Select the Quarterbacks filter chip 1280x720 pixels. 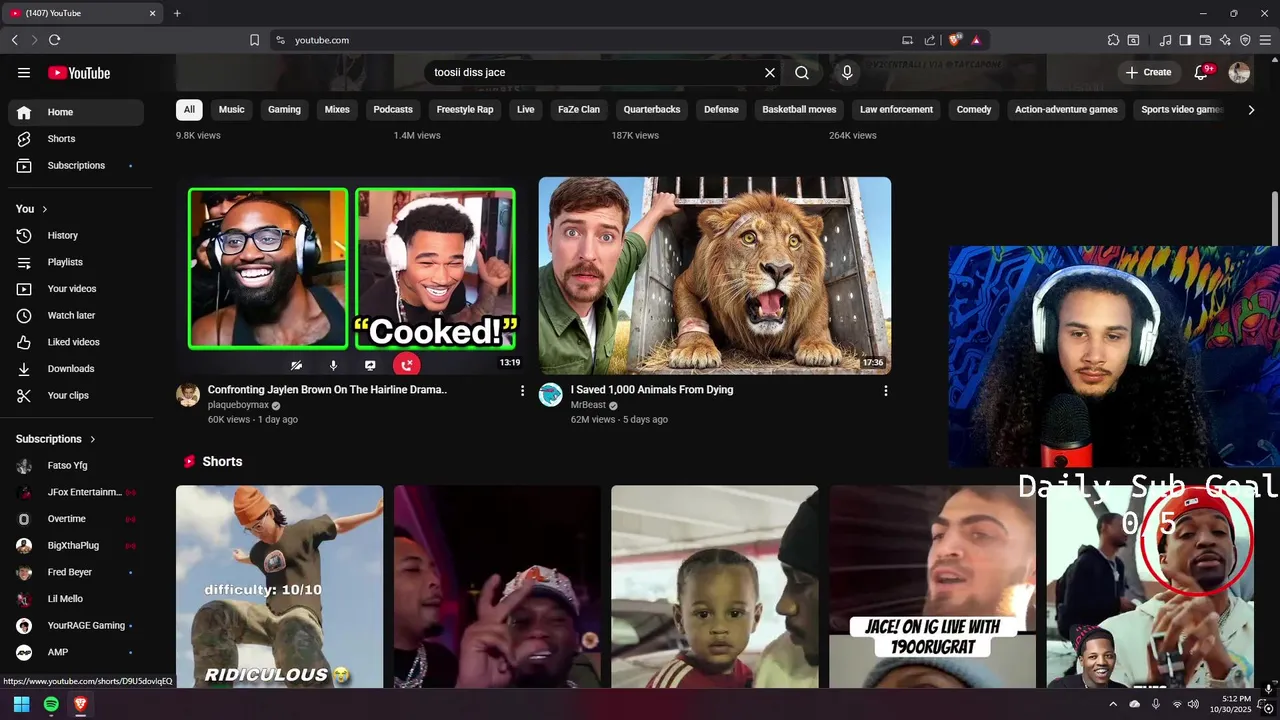coord(652,110)
